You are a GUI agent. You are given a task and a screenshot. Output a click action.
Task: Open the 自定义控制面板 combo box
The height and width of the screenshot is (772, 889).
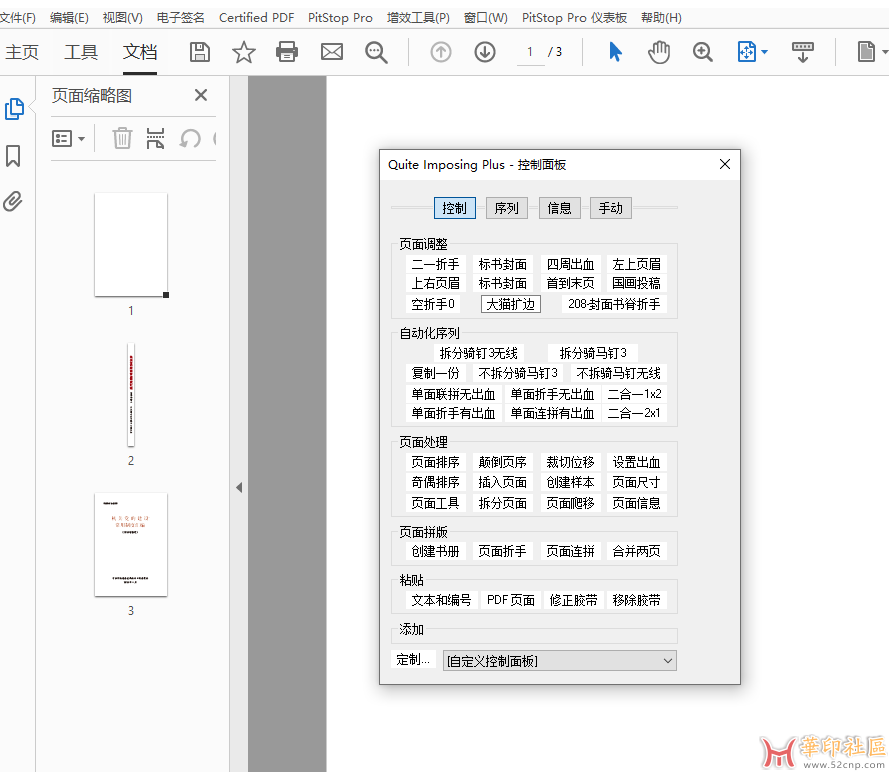click(559, 661)
